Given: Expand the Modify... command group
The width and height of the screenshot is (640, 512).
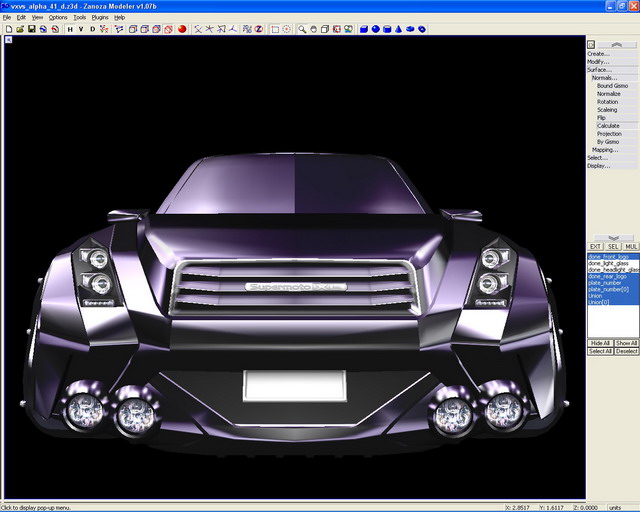Looking at the screenshot, I should [x=613, y=62].
